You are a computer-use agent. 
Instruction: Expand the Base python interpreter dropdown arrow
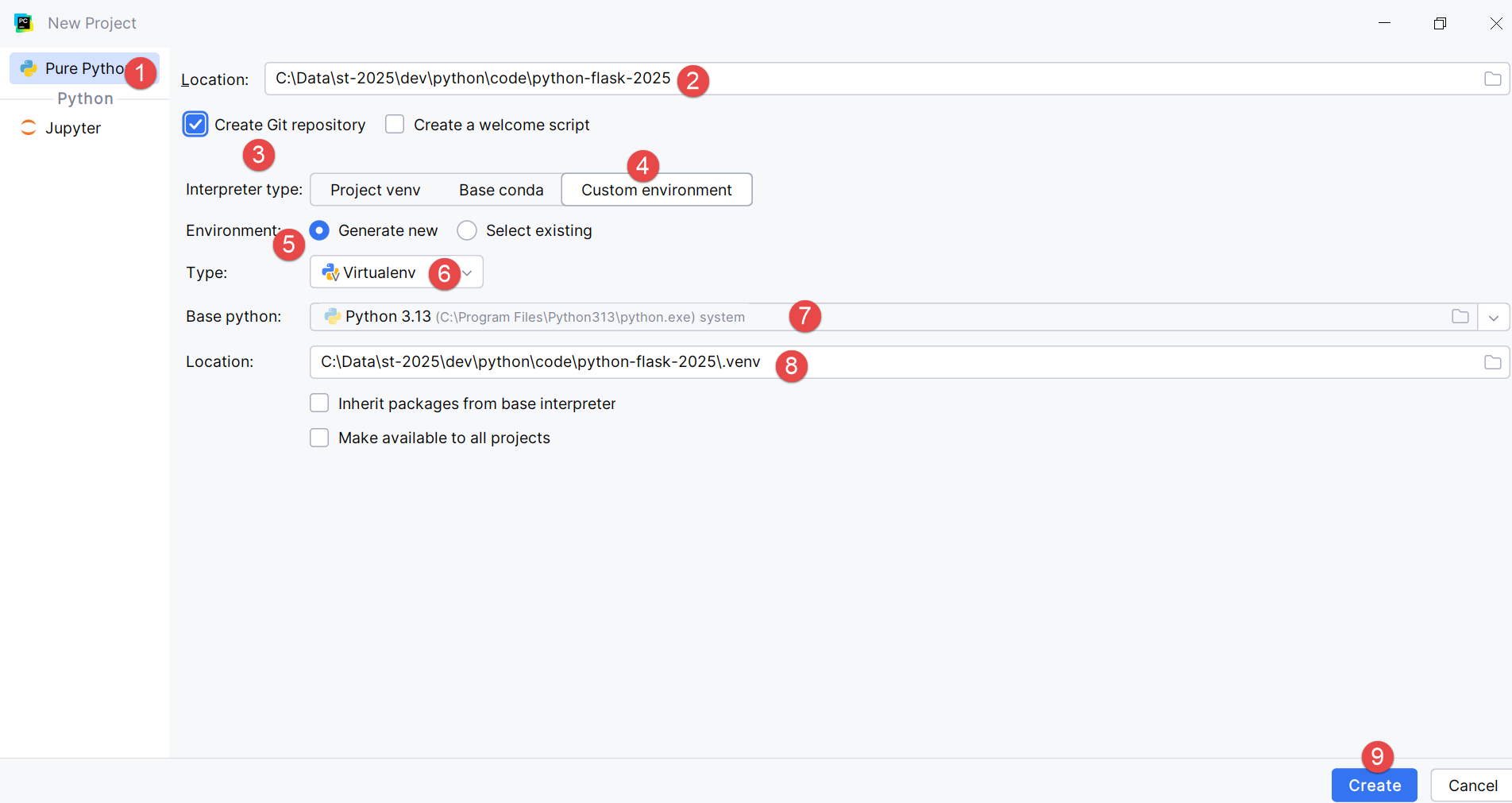coord(1493,317)
